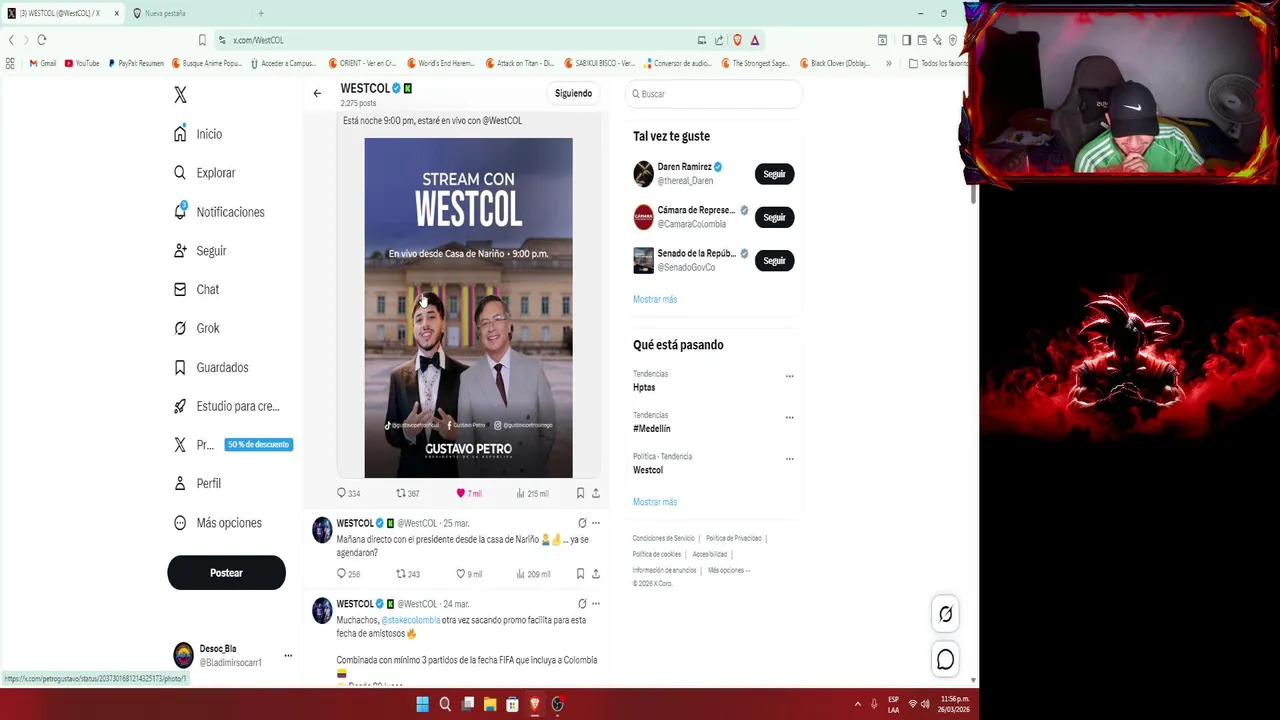Open Grok icon on 25 mar. post
Screen dimensions: 1280x720
click(x=582, y=523)
